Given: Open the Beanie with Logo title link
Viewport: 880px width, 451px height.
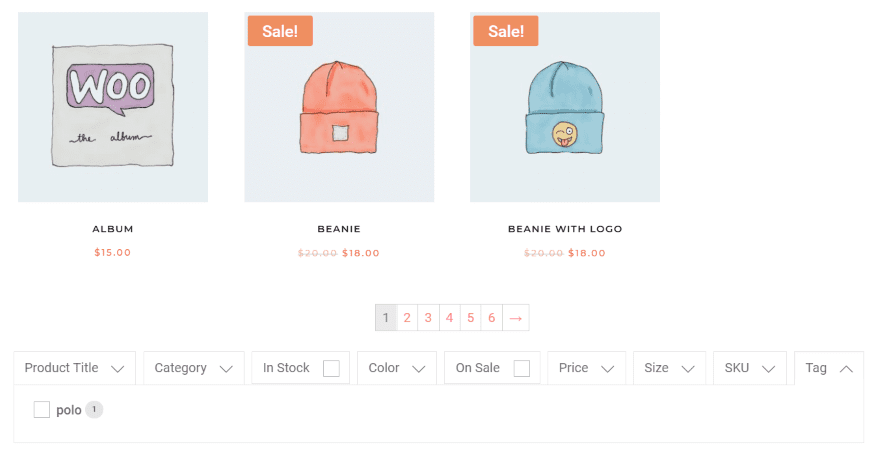Looking at the screenshot, I should [x=565, y=229].
